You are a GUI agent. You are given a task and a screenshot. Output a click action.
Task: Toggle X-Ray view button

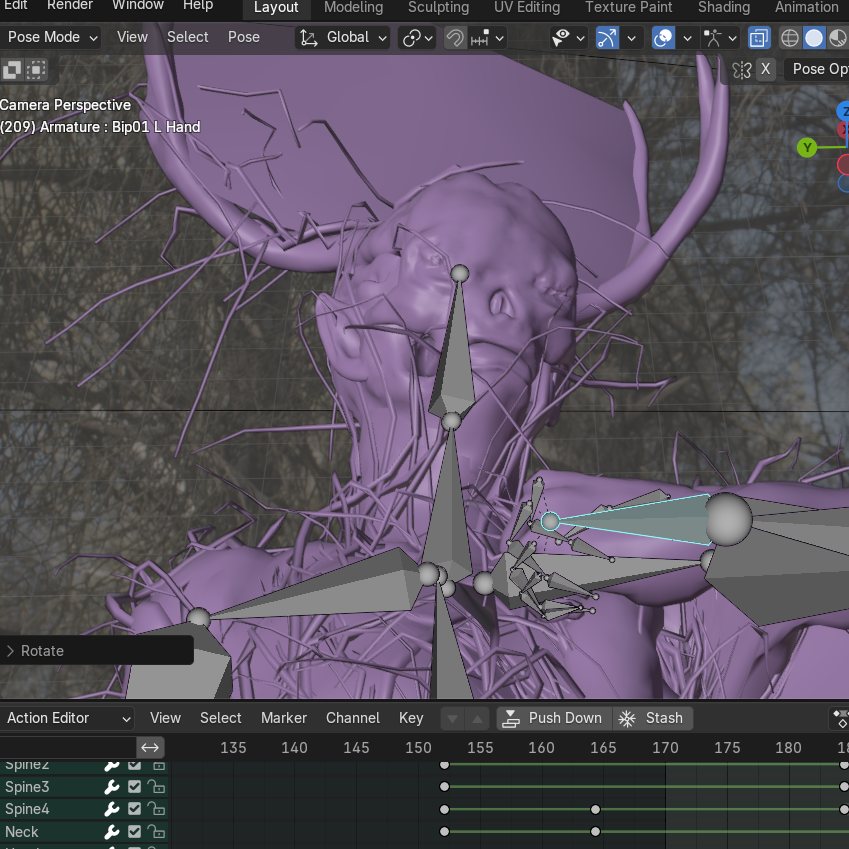point(759,38)
